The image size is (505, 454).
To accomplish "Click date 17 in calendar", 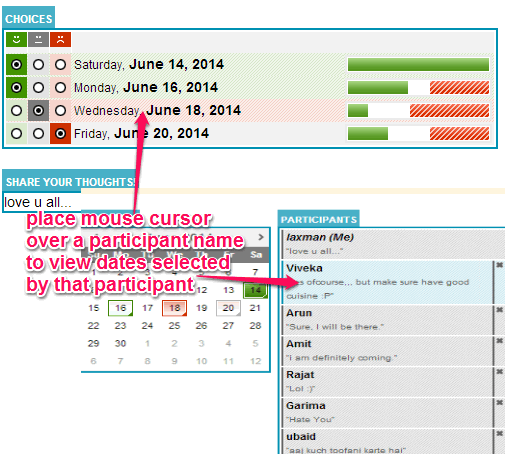I will (147, 308).
